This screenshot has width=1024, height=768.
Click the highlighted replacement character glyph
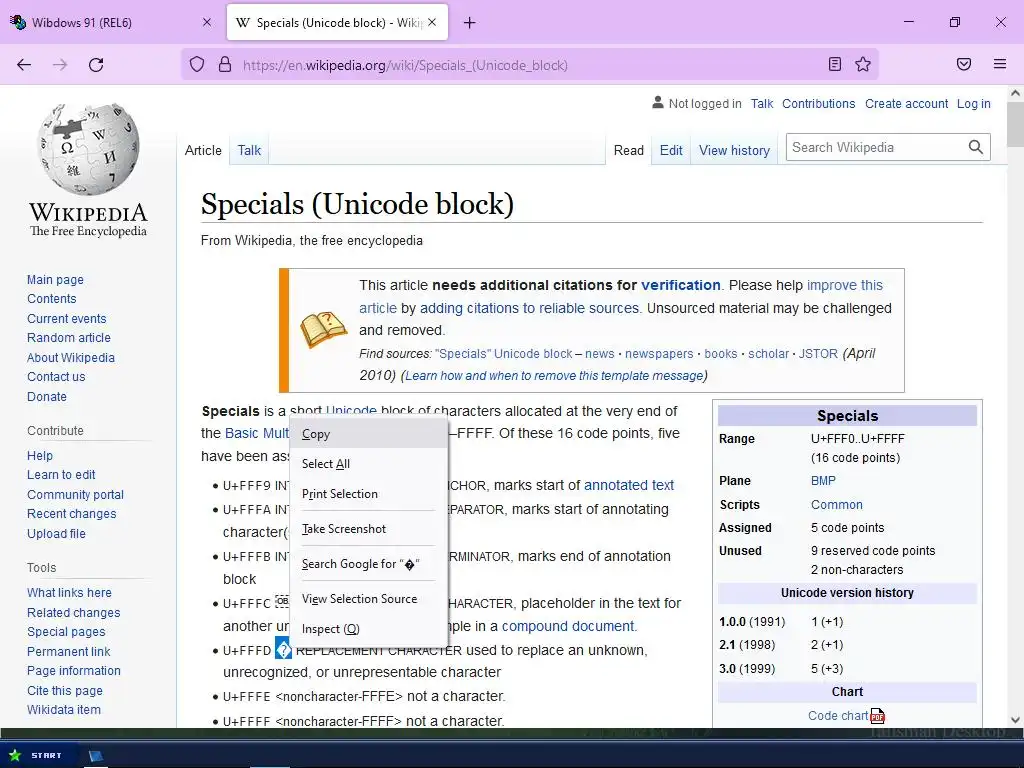pyautogui.click(x=283, y=648)
